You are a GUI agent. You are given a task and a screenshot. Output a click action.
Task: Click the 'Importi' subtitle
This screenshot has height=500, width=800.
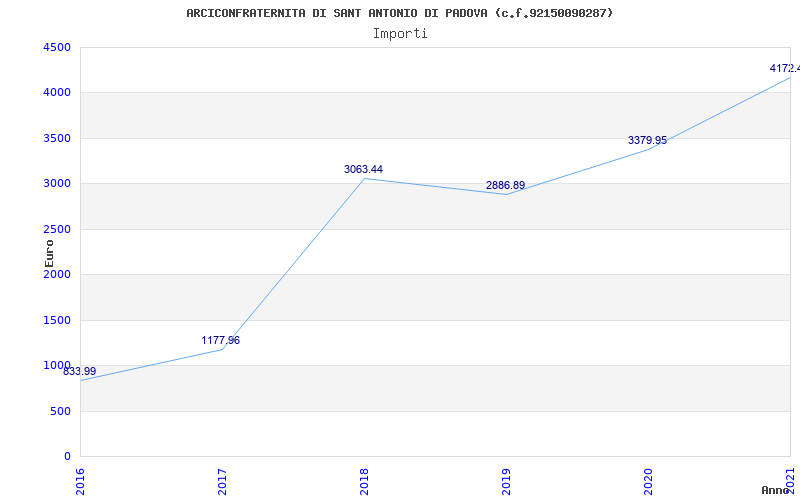(400, 34)
